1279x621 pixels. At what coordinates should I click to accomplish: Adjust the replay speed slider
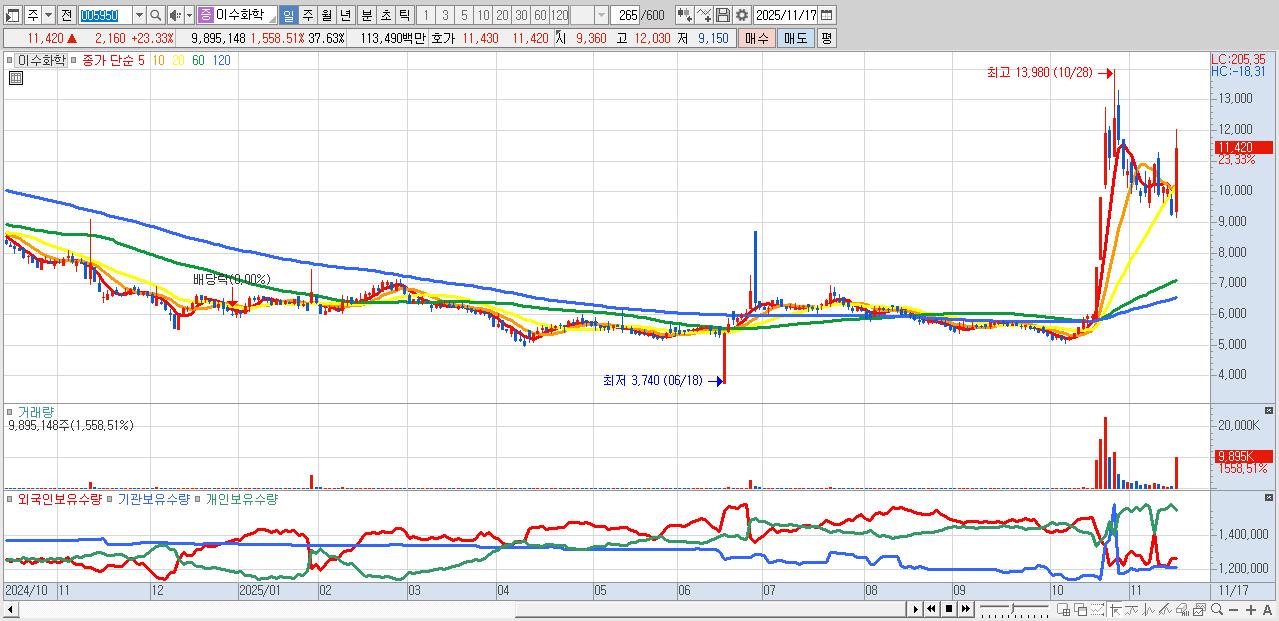click(1012, 609)
